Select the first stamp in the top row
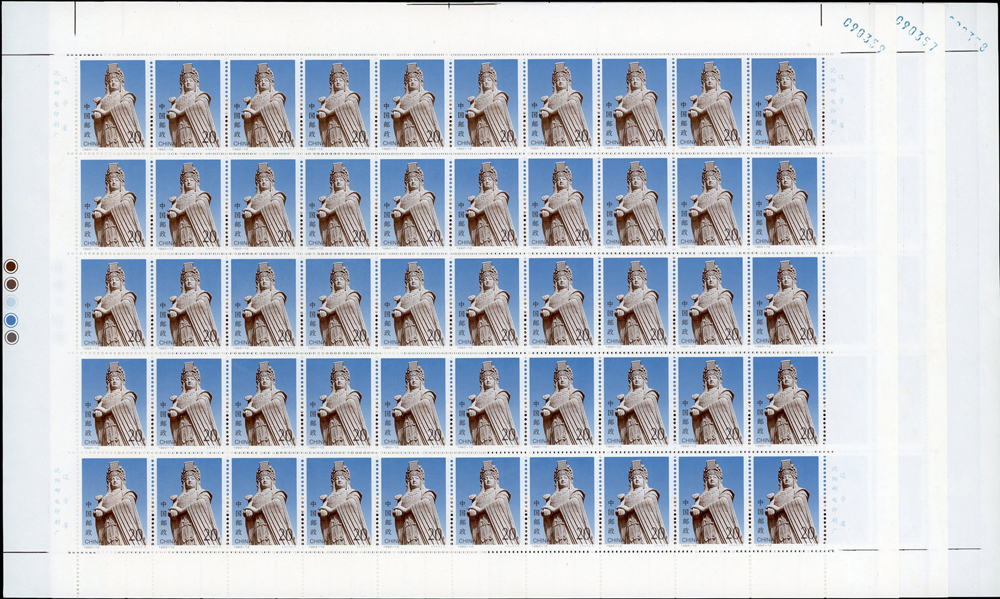This screenshot has height=599, width=1000. [x=113, y=104]
